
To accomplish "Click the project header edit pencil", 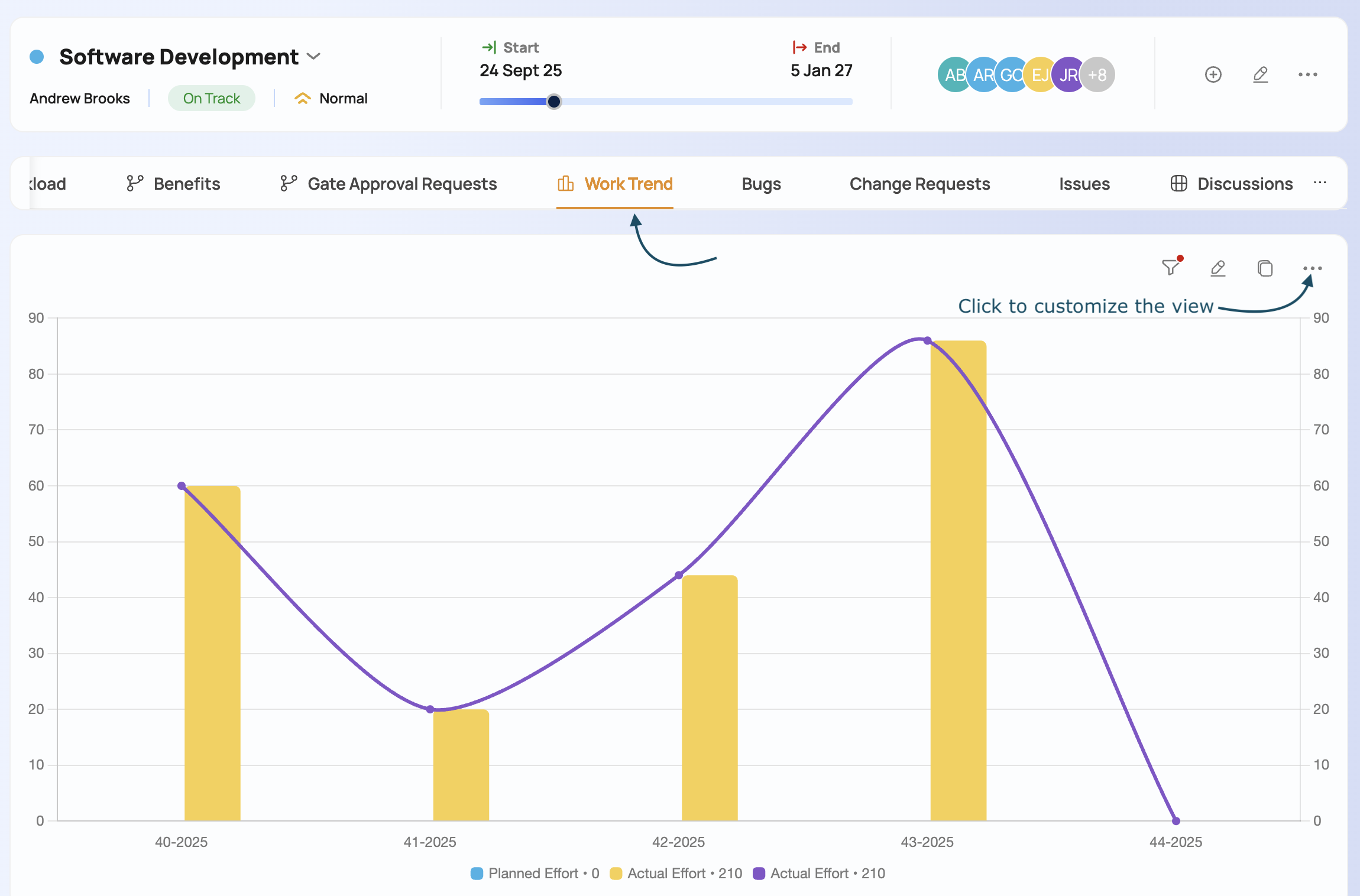I will click(1260, 74).
